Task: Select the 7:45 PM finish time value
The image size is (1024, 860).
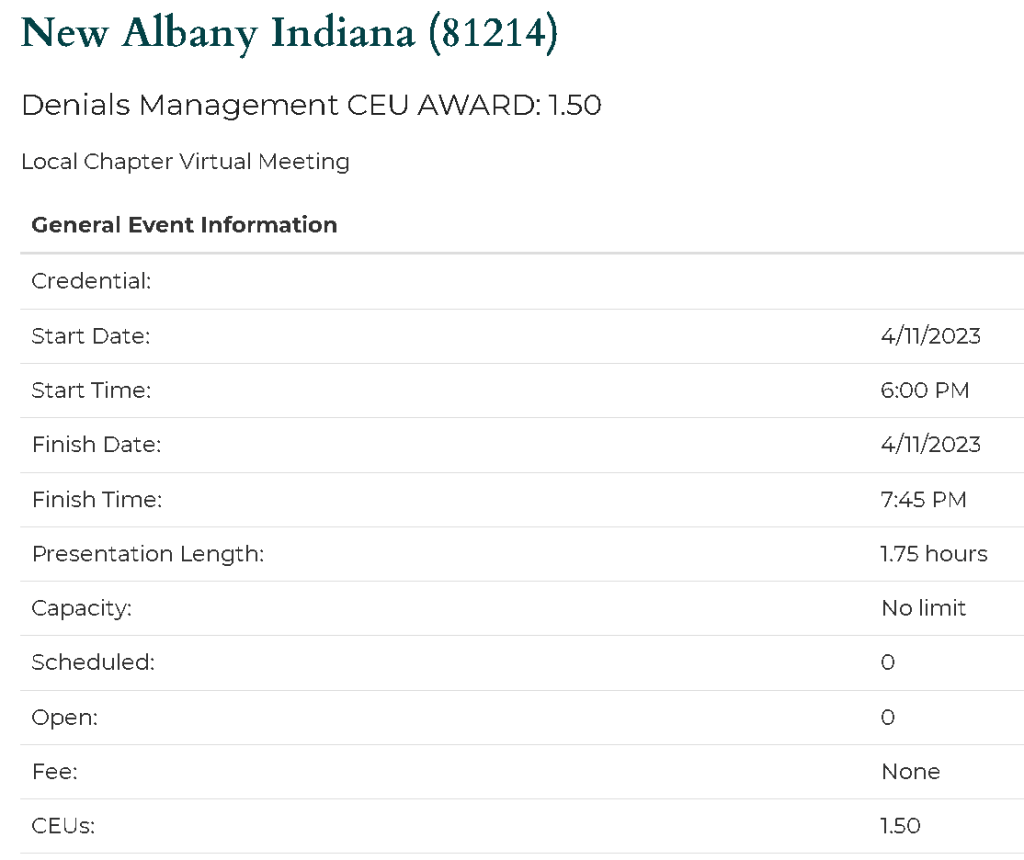Action: [x=924, y=499]
